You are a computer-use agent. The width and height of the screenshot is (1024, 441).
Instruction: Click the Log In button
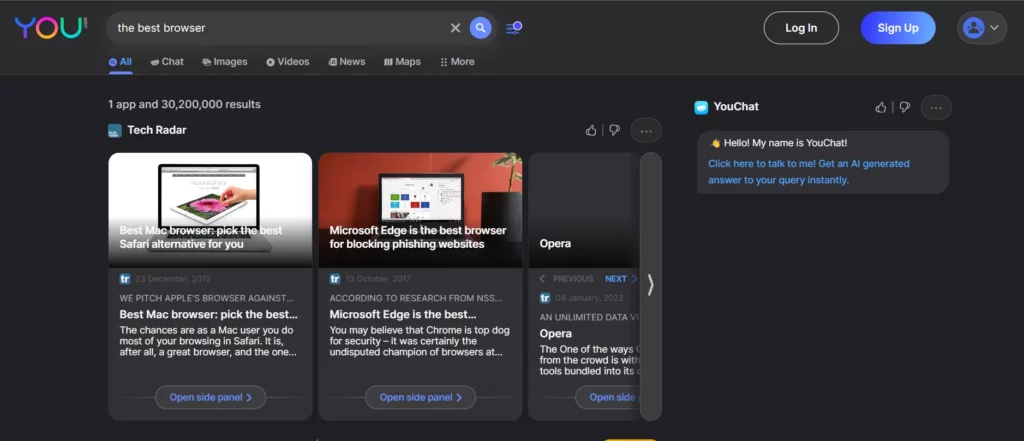point(801,27)
